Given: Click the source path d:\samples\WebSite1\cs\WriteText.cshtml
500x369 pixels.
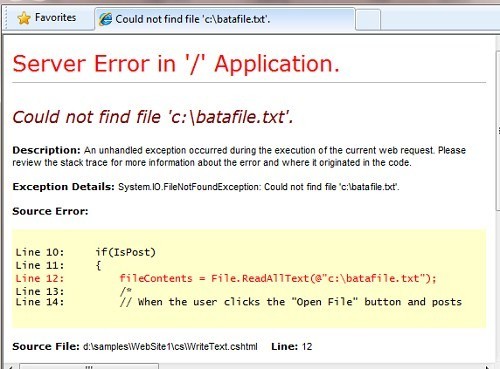Looking at the screenshot, I should (170, 347).
